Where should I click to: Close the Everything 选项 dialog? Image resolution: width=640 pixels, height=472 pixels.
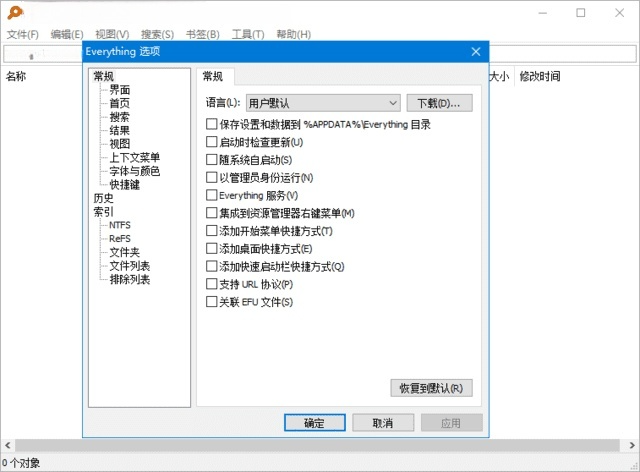[475, 52]
